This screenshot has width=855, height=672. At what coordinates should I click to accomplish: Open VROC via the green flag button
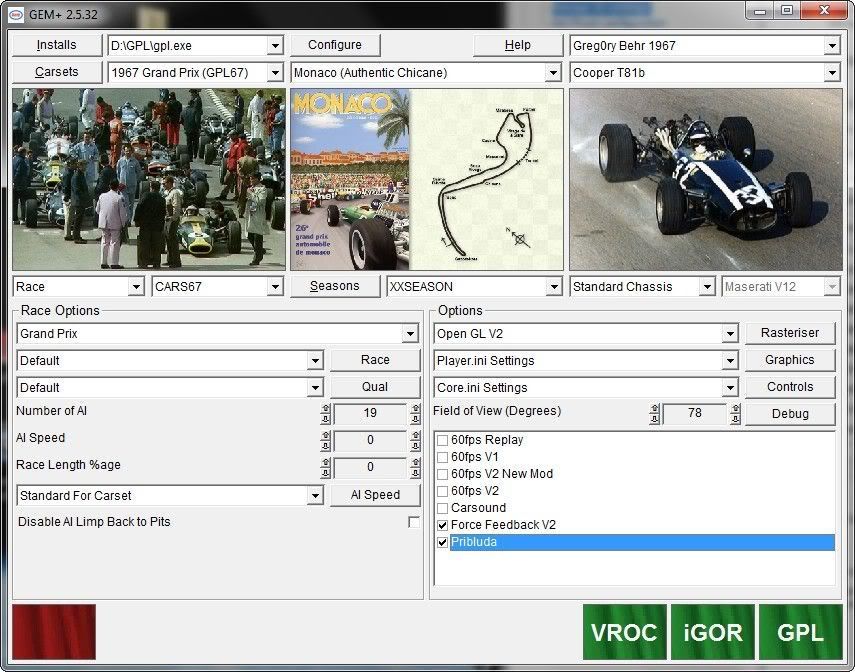[624, 632]
